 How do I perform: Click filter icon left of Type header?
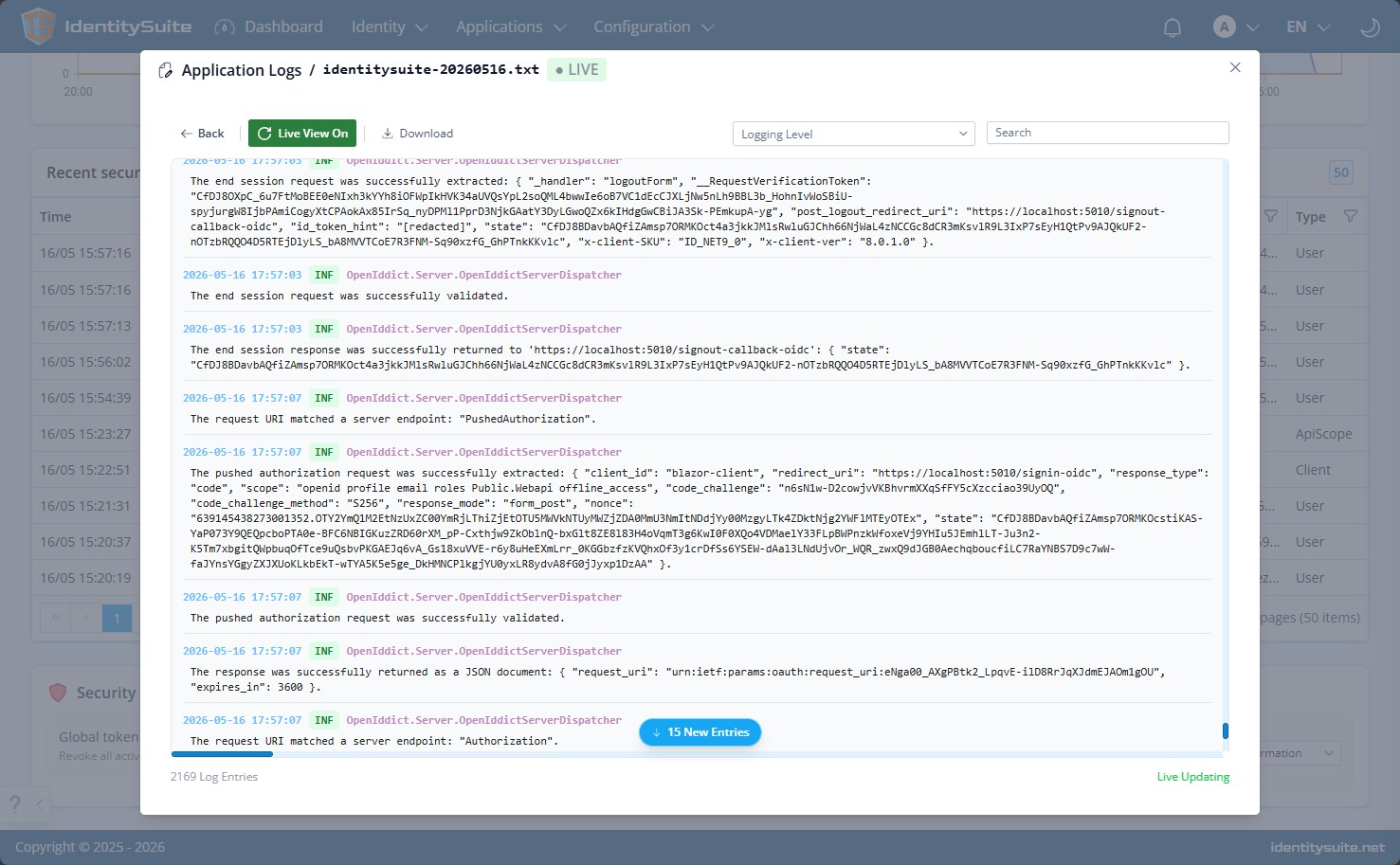click(1271, 217)
